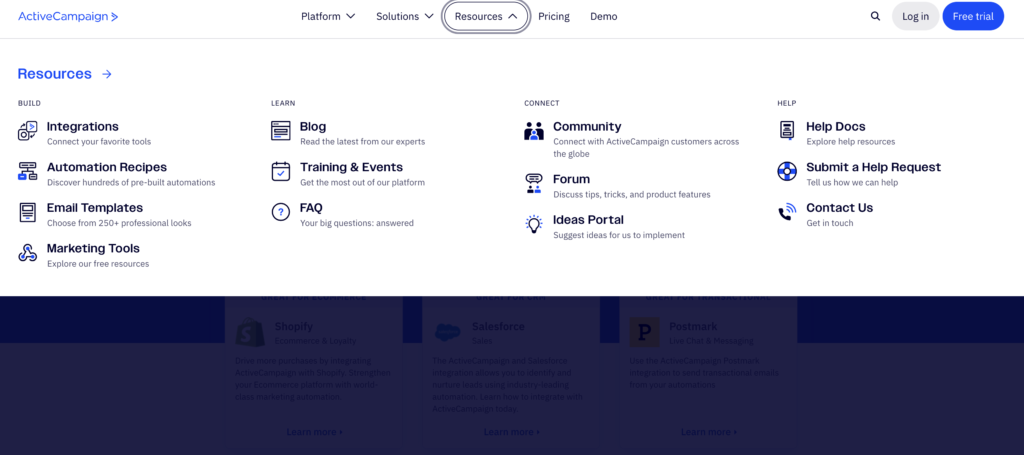Click the Postmark logo icon

[x=645, y=332]
